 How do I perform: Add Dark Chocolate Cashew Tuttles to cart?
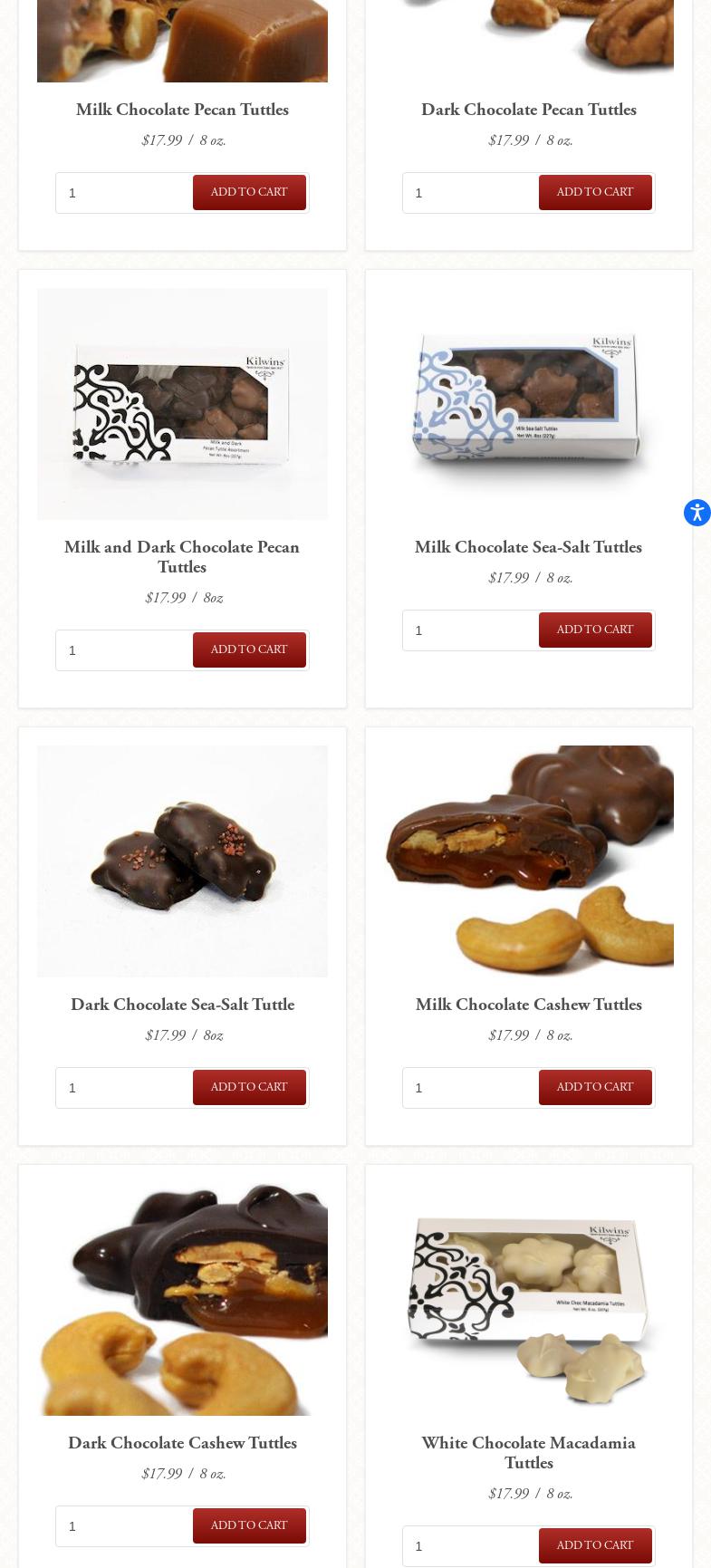tap(249, 1525)
